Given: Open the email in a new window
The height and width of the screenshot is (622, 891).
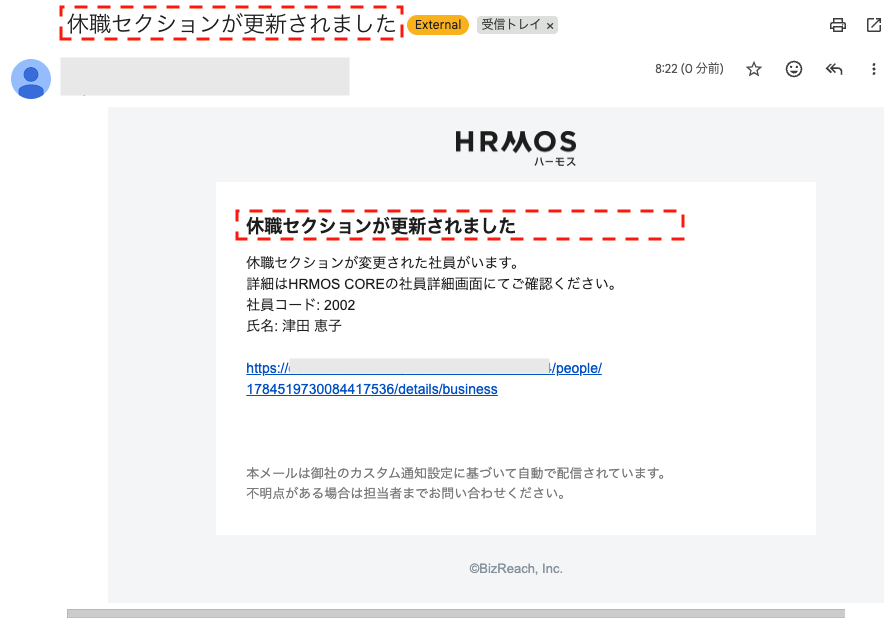Looking at the screenshot, I should click(873, 25).
